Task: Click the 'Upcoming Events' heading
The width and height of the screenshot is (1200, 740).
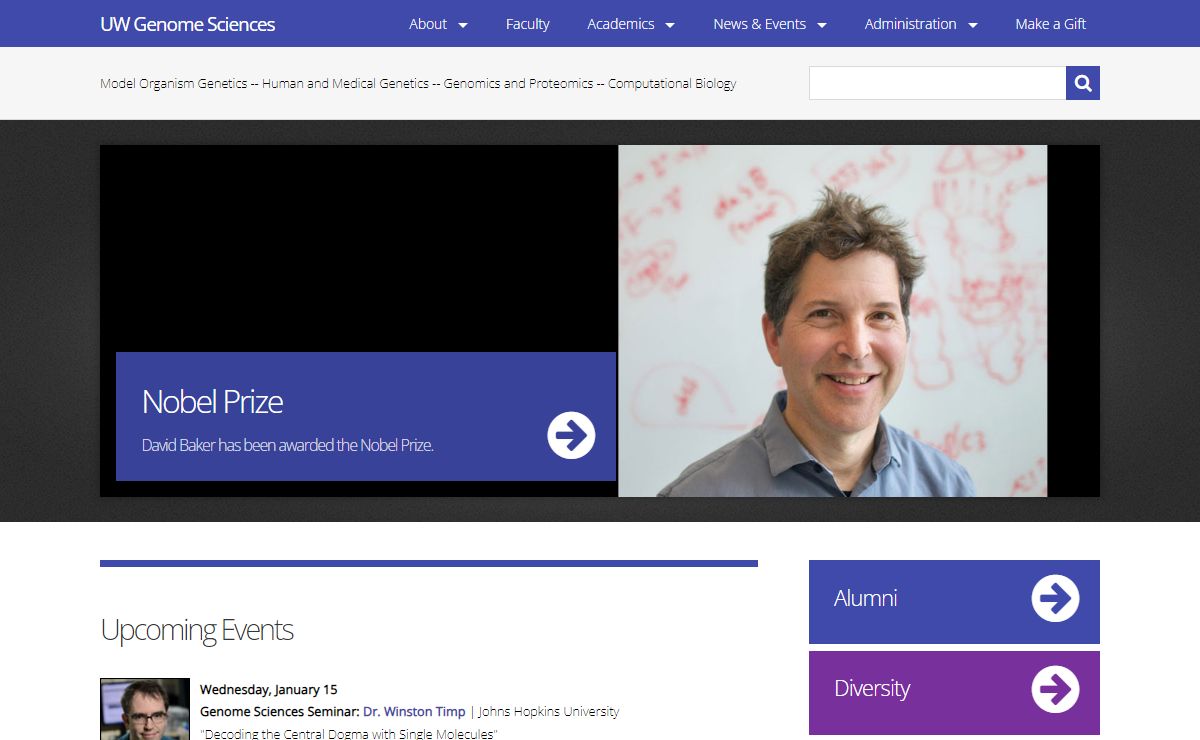Action: click(x=197, y=630)
